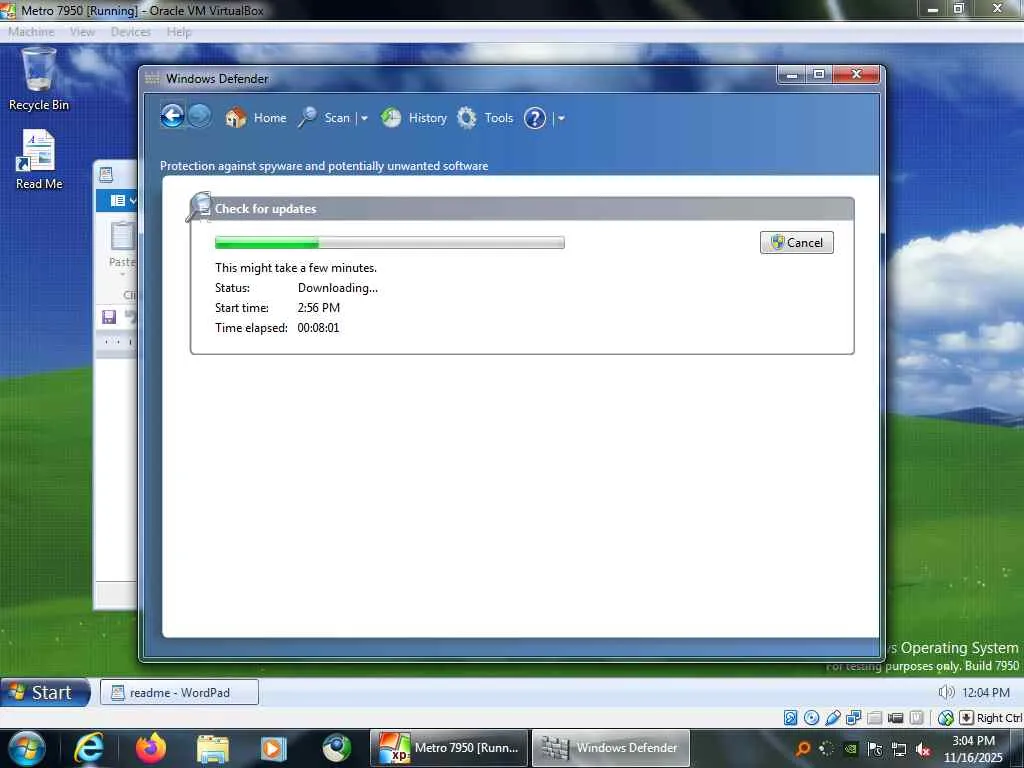1024x768 pixels.
Task: Click the VirtualBox network status icon
Action: coord(854,718)
